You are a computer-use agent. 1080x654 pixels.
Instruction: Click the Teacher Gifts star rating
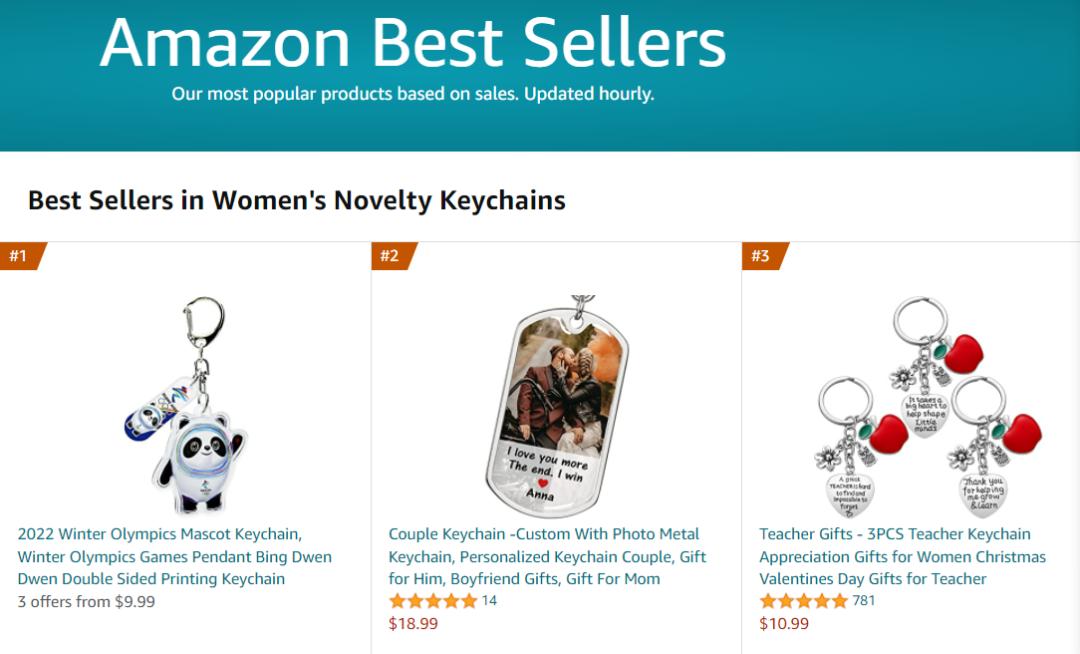pyautogui.click(x=804, y=601)
